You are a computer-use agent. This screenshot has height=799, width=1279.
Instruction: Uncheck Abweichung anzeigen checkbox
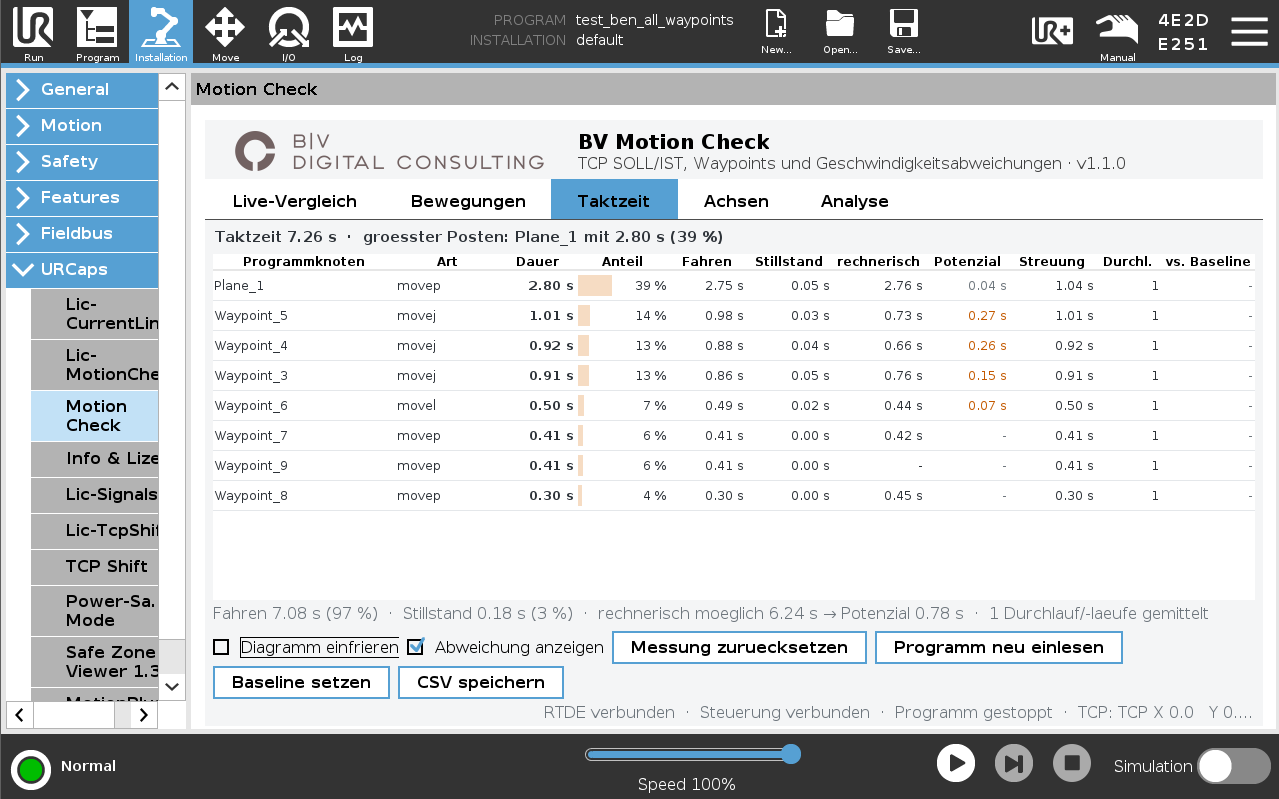coord(416,647)
